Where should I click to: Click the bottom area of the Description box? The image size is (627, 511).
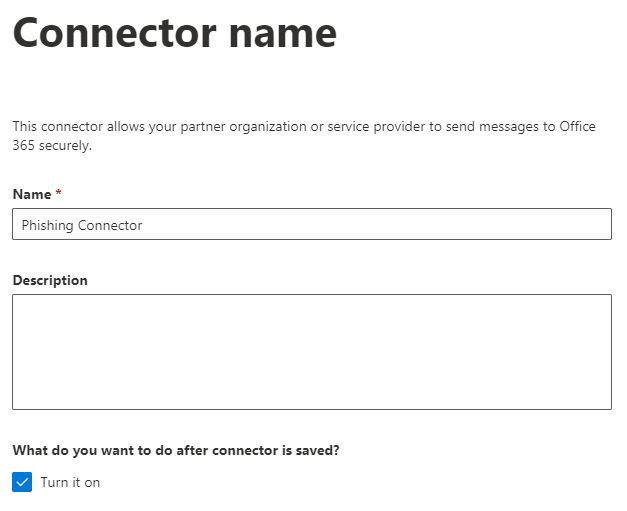[x=312, y=394]
